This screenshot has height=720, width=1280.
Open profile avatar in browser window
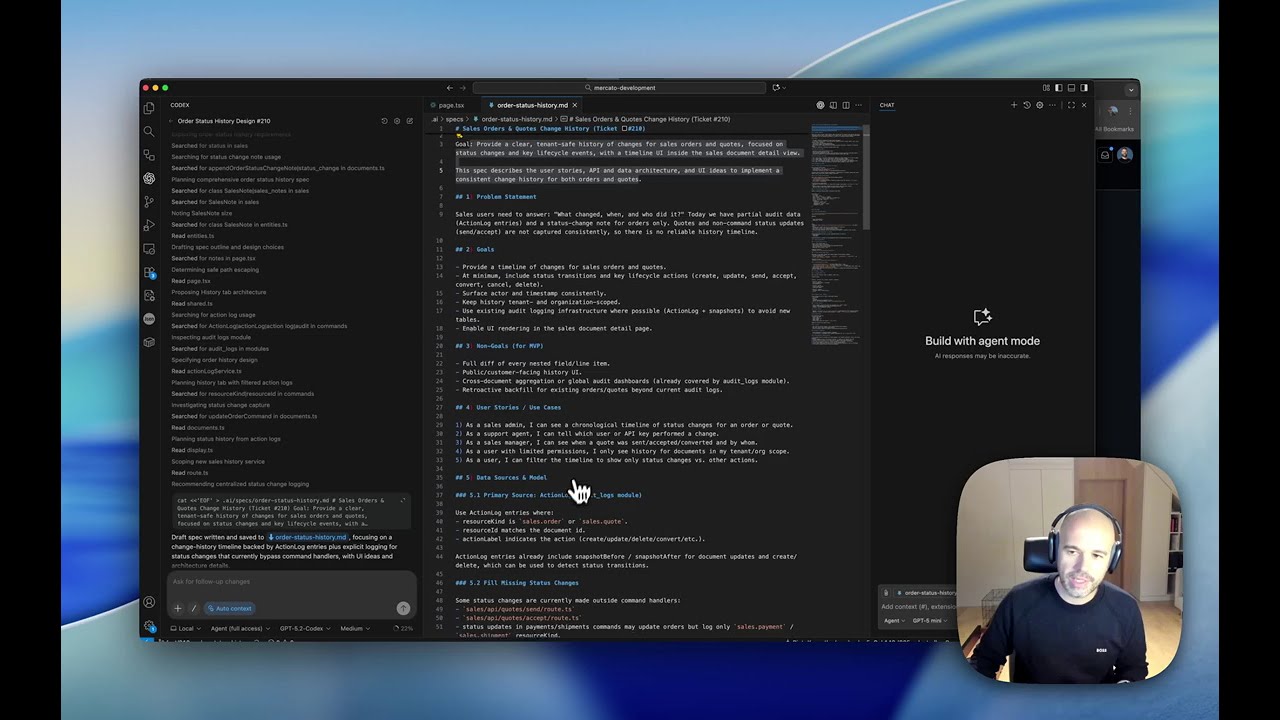click(x=1125, y=154)
